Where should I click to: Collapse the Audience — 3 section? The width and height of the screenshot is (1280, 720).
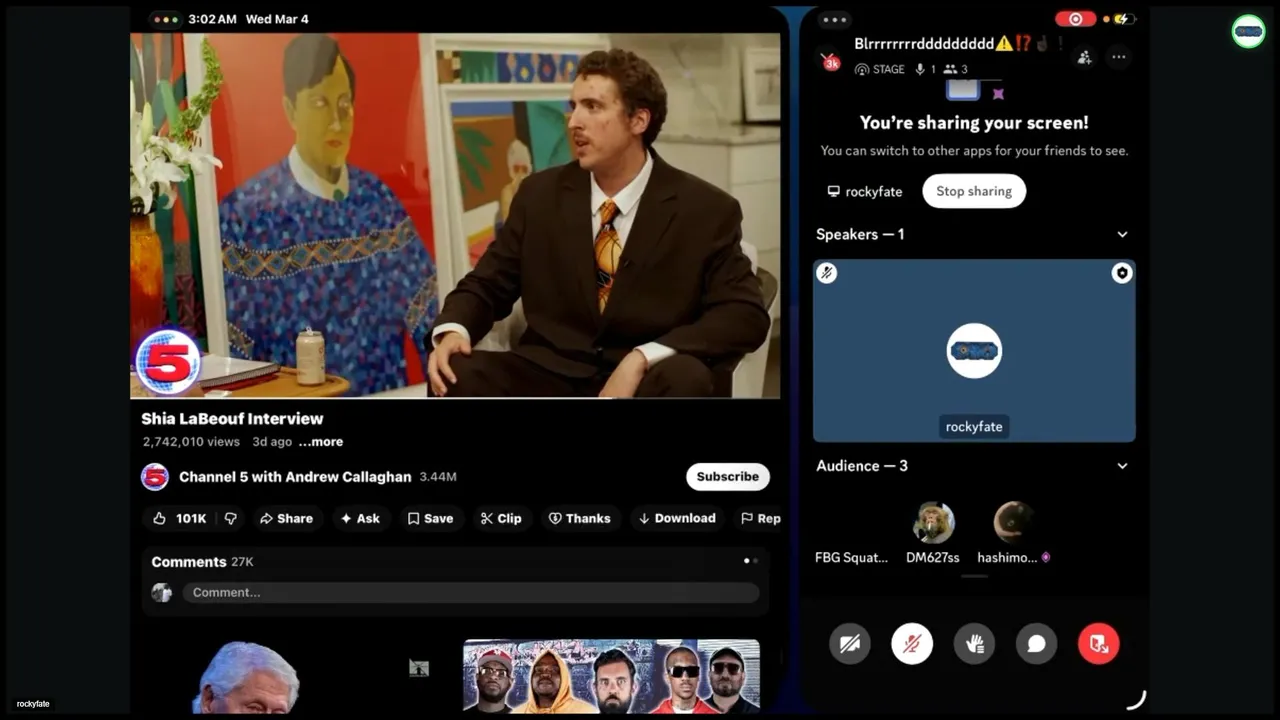pyautogui.click(x=1122, y=466)
